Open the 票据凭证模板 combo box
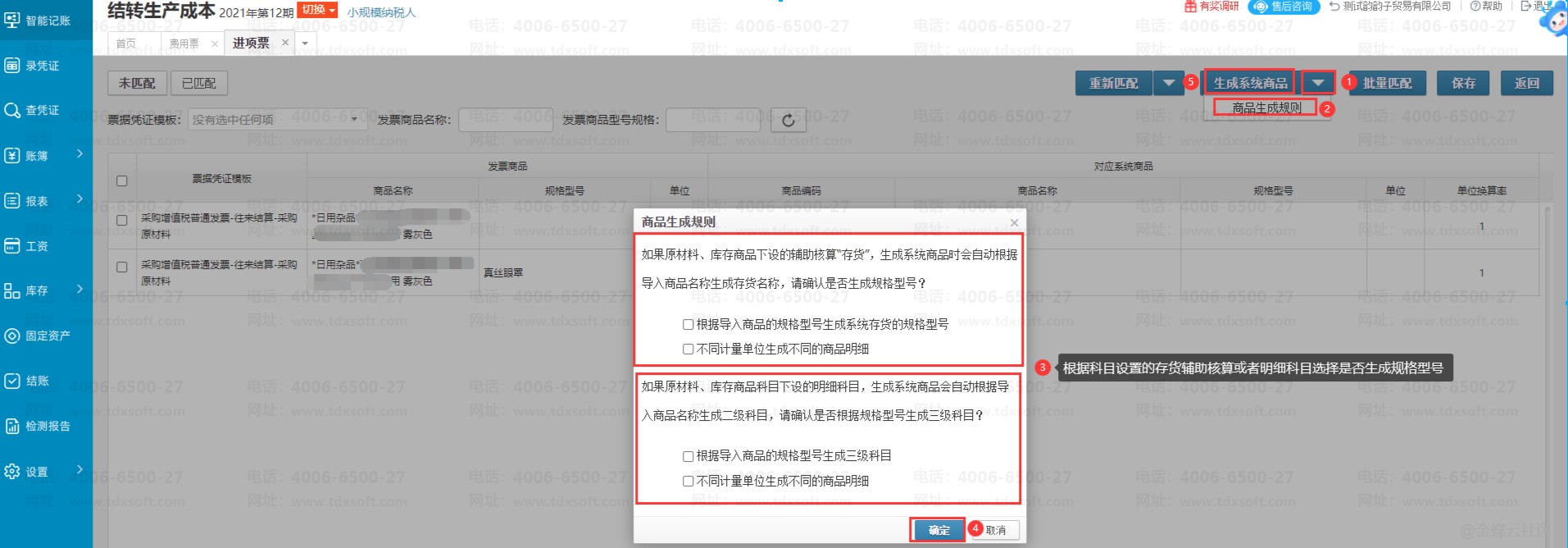The height and width of the screenshot is (548, 1568). click(x=275, y=120)
